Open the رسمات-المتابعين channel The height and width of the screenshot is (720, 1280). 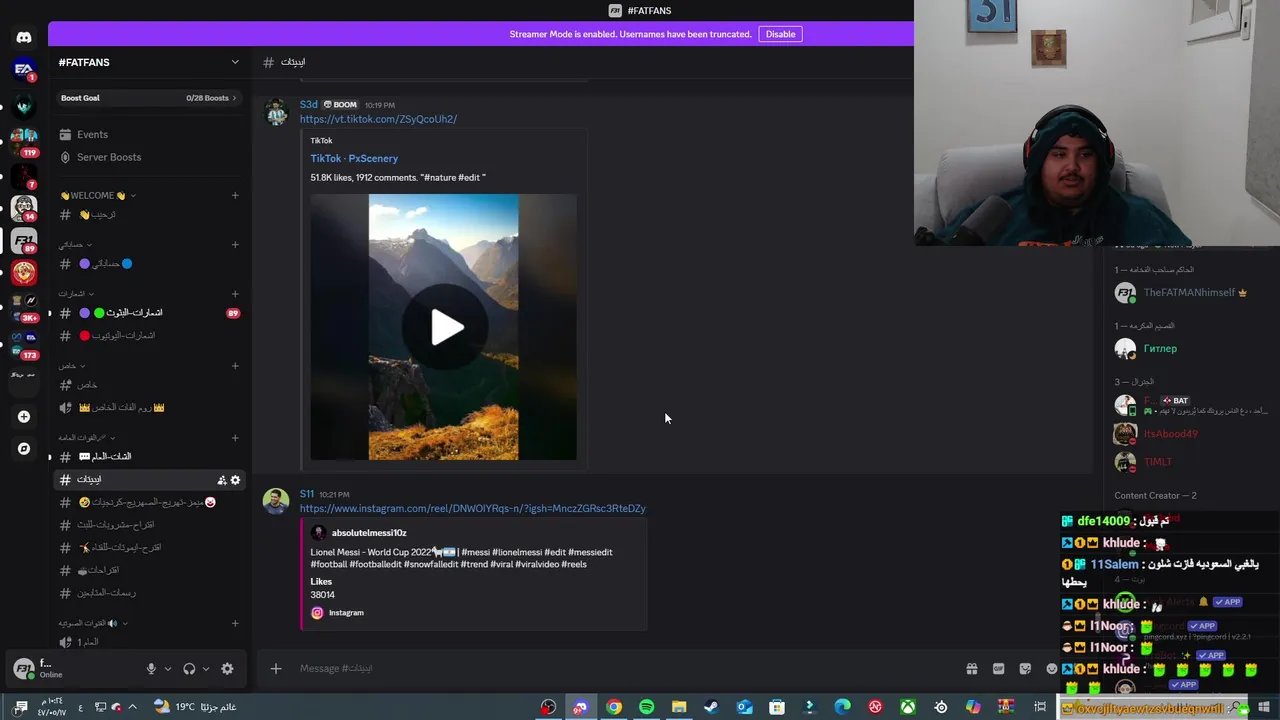149,593
